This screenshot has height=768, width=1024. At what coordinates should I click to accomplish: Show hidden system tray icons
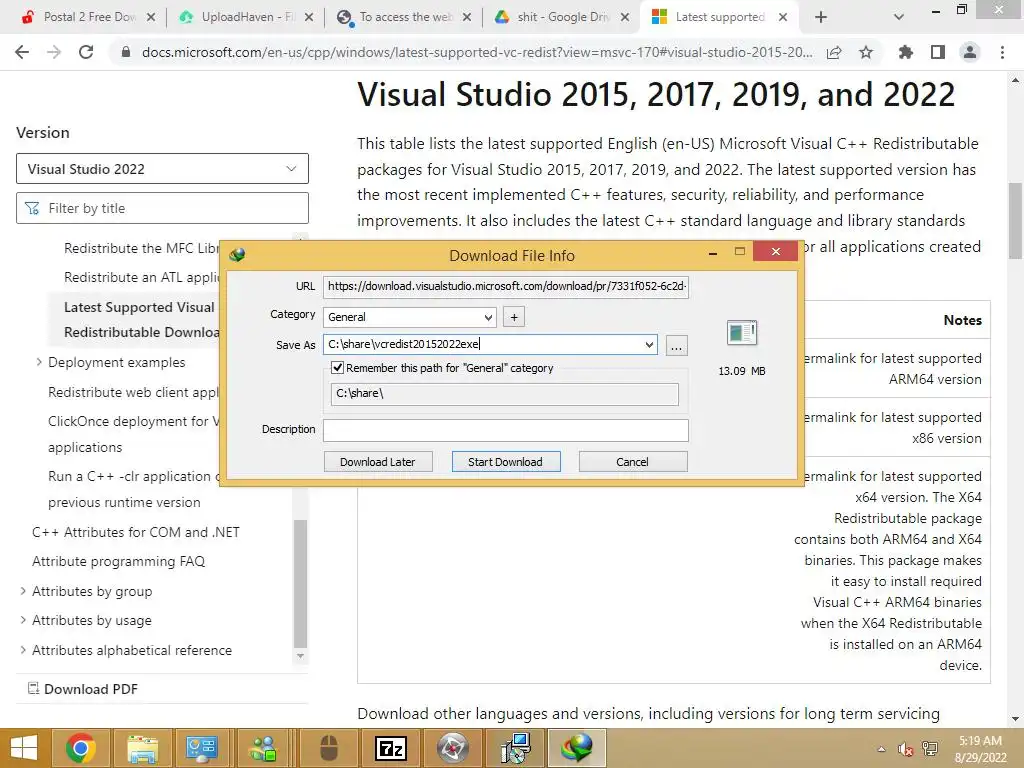881,749
